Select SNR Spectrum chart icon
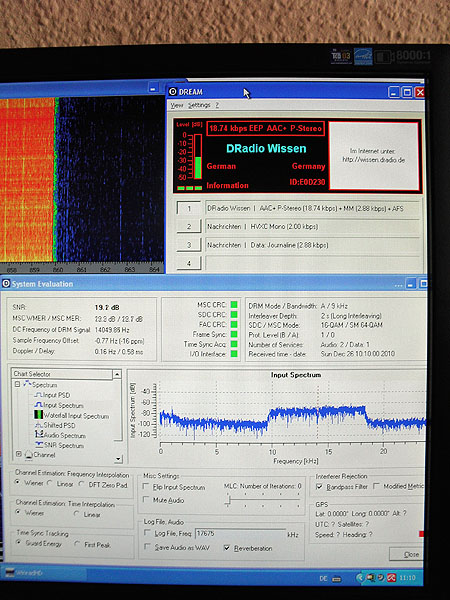450x600 pixels. pyautogui.click(x=38, y=445)
